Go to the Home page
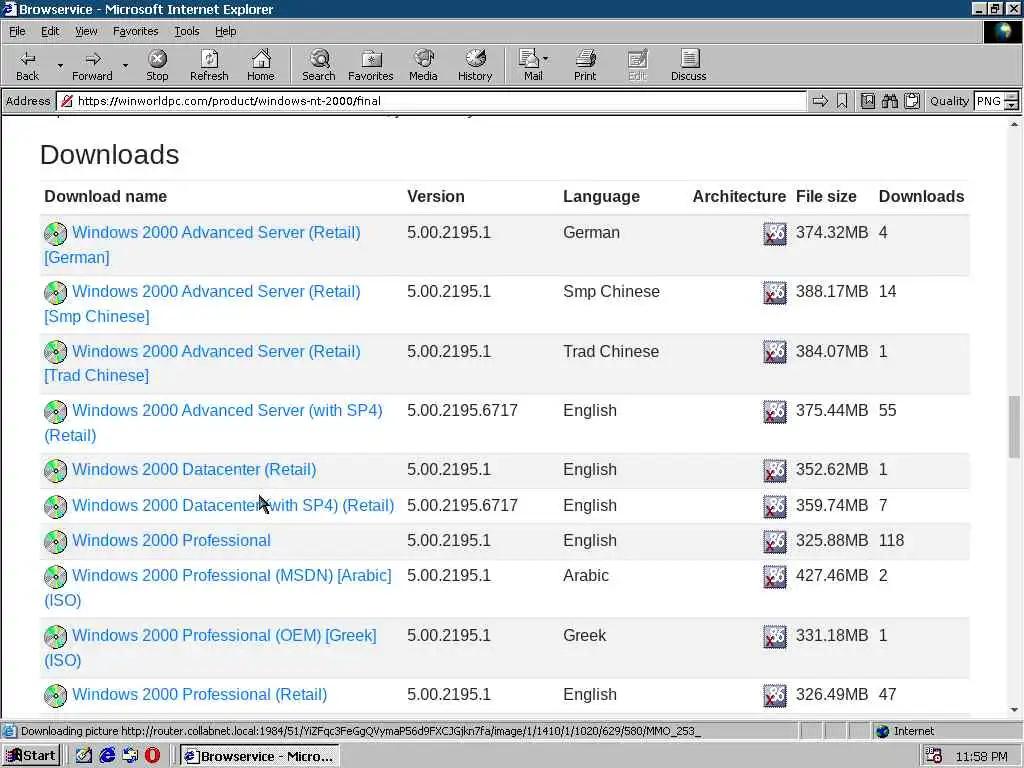This screenshot has width=1024, height=768. click(x=261, y=65)
